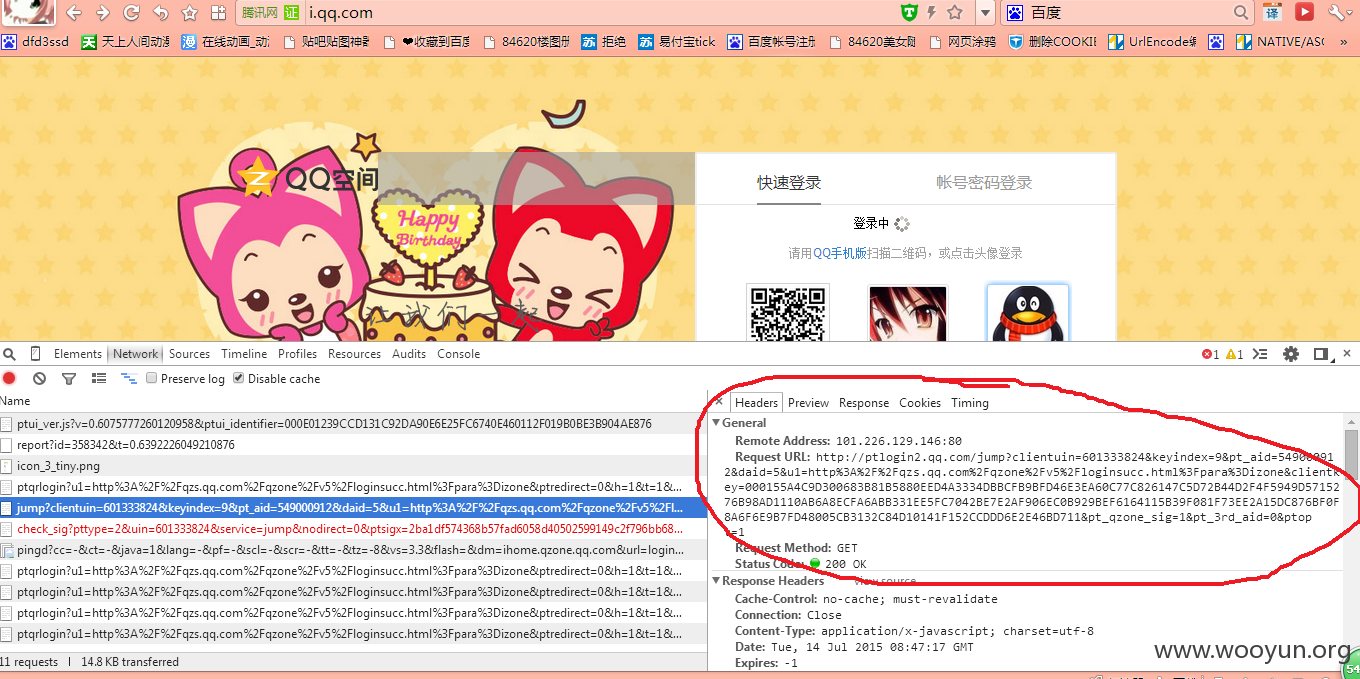Image resolution: width=1360 pixels, height=679 pixels.
Task: Open the translate extension icon
Action: point(1272,13)
